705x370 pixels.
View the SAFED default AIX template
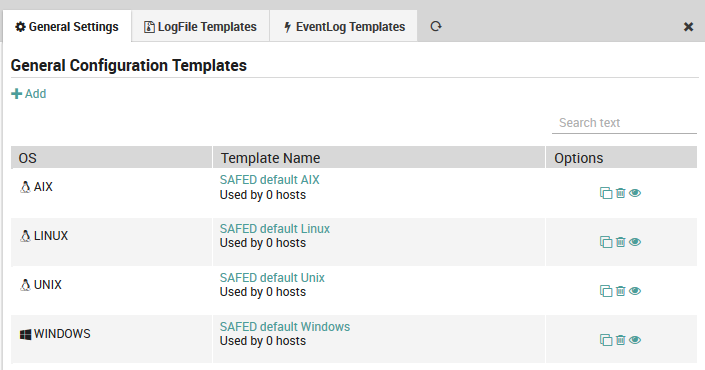click(635, 193)
